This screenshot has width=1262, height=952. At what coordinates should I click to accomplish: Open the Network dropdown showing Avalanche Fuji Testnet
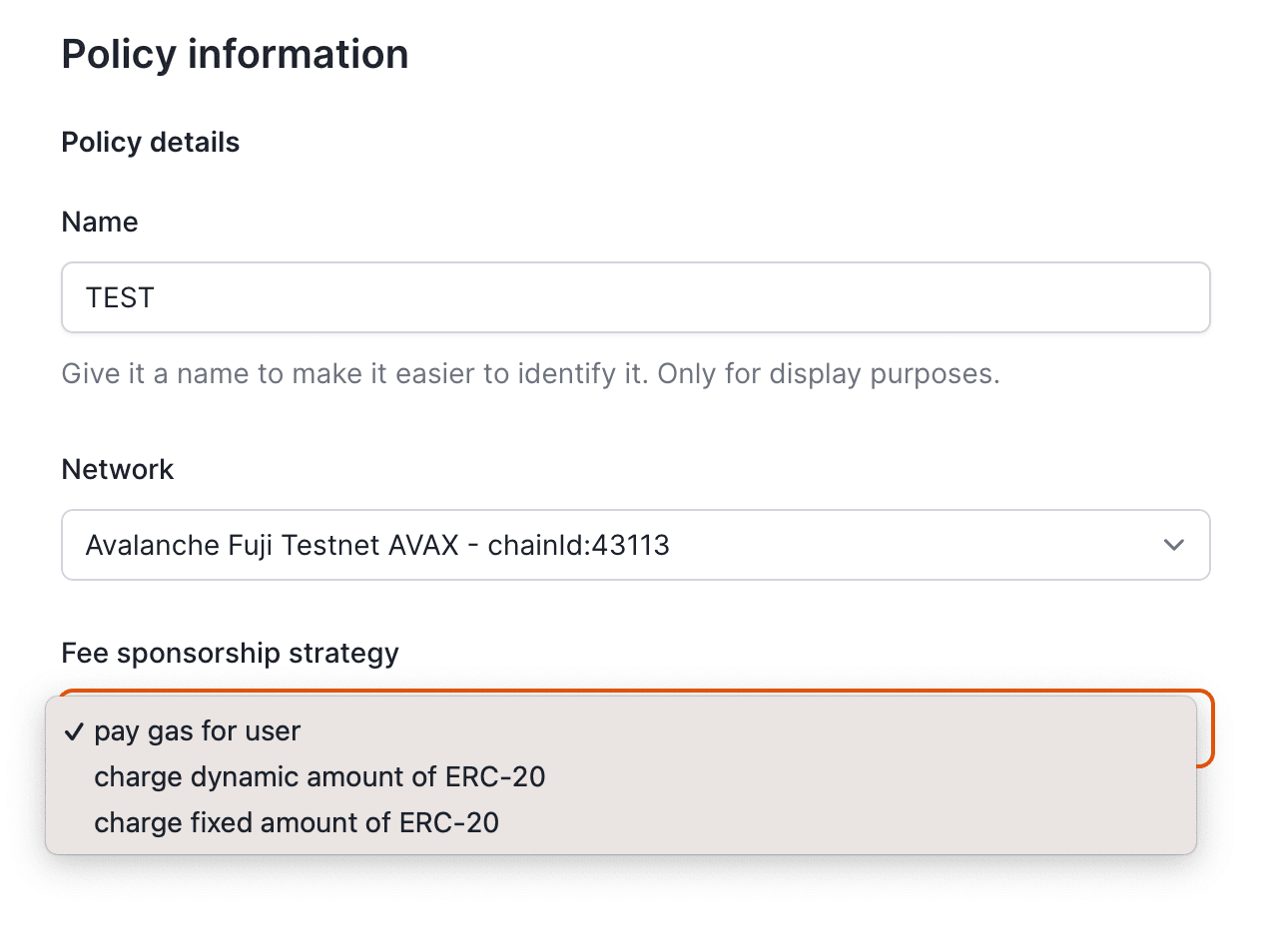coord(636,545)
